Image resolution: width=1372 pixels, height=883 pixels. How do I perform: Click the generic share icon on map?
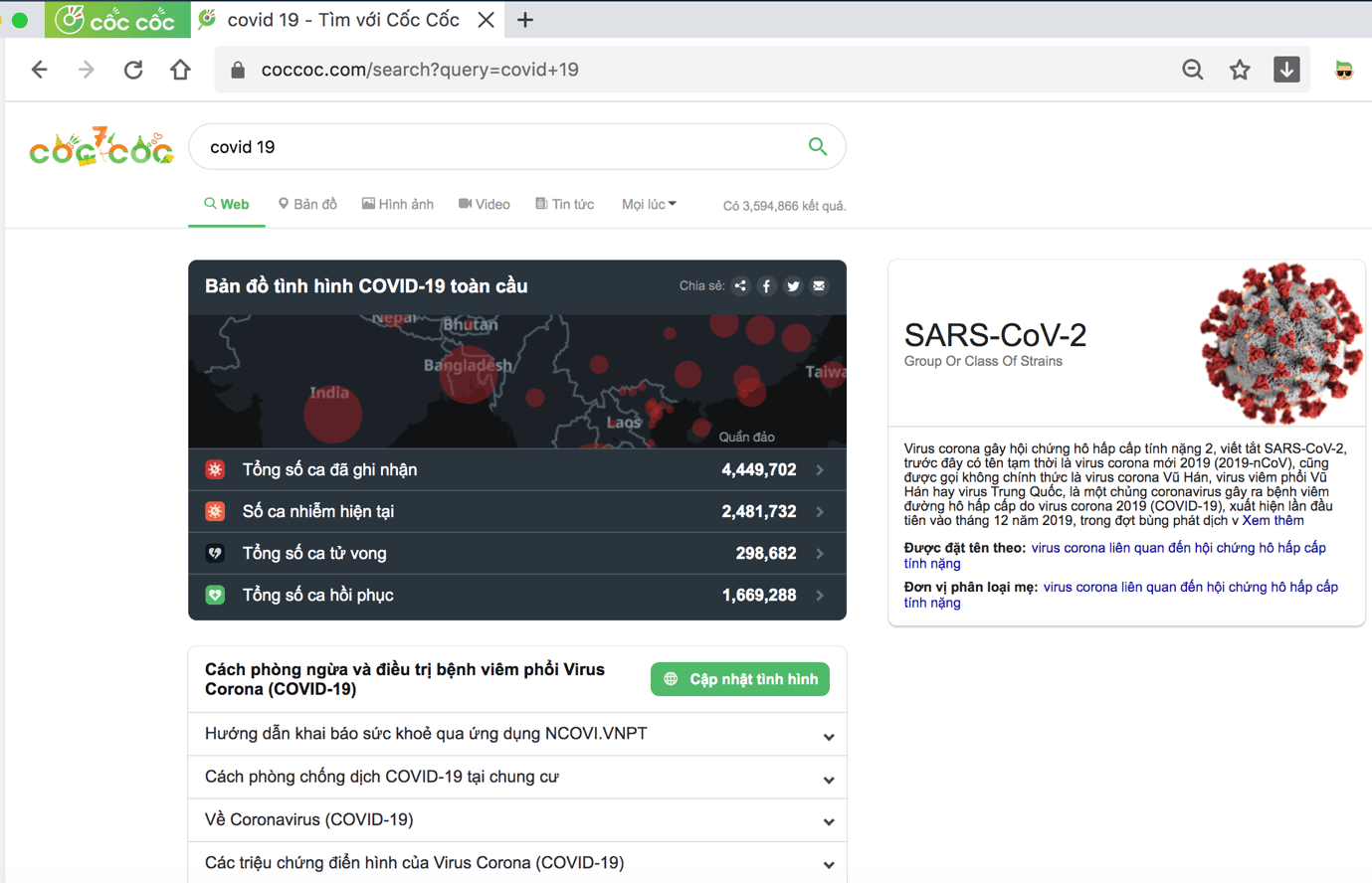[740, 286]
